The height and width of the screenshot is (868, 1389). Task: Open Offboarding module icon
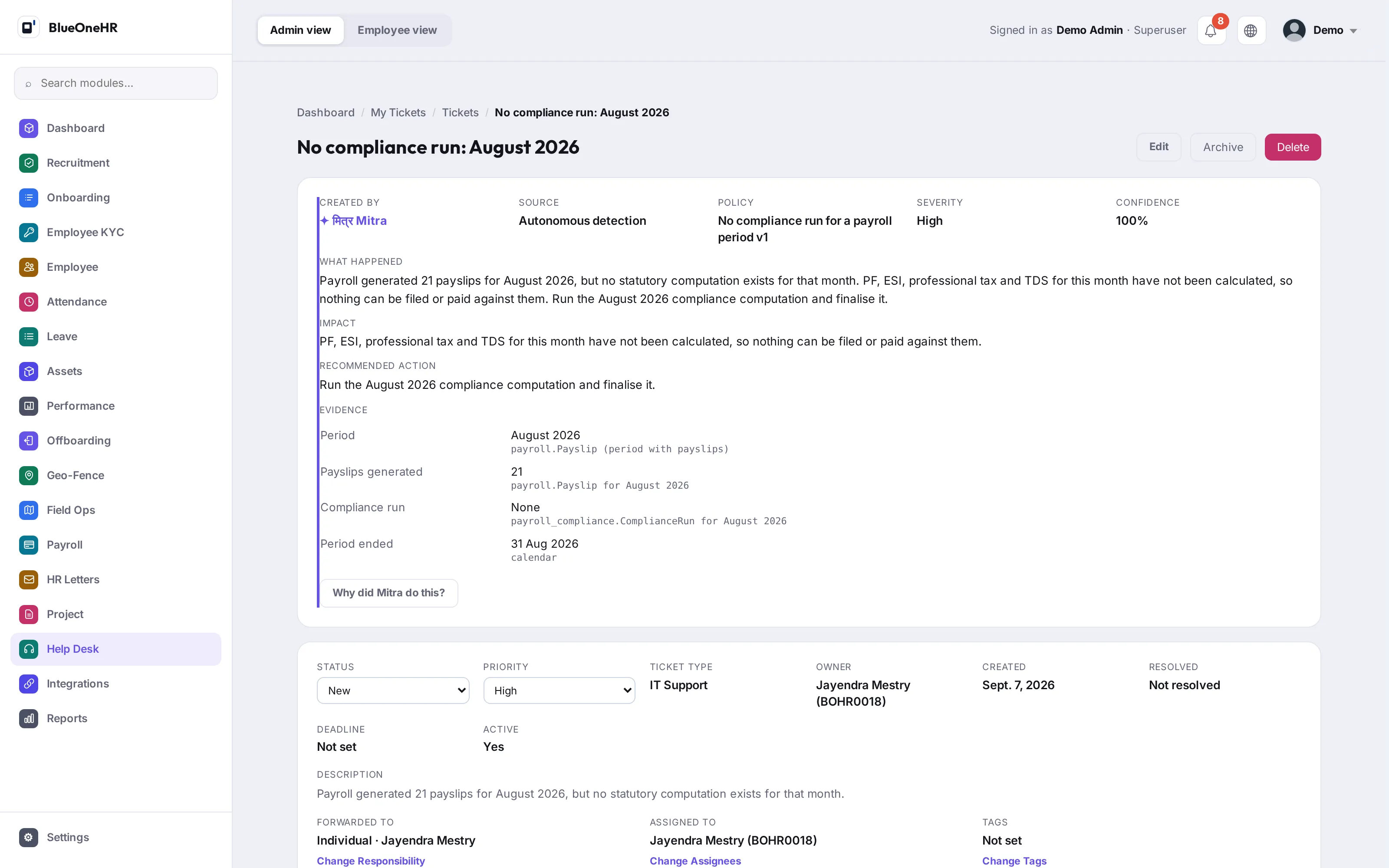tap(29, 441)
